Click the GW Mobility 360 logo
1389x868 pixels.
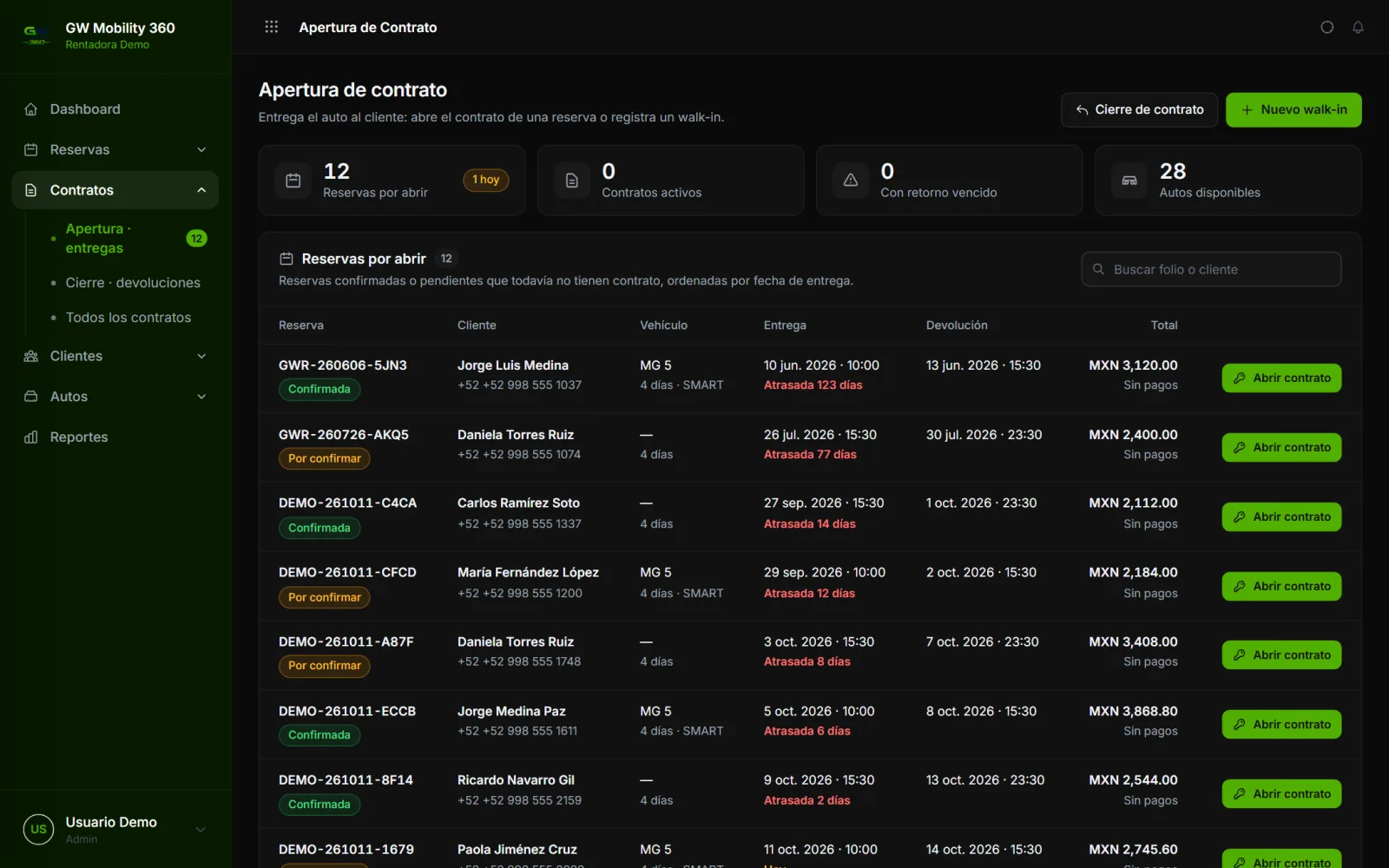36,35
